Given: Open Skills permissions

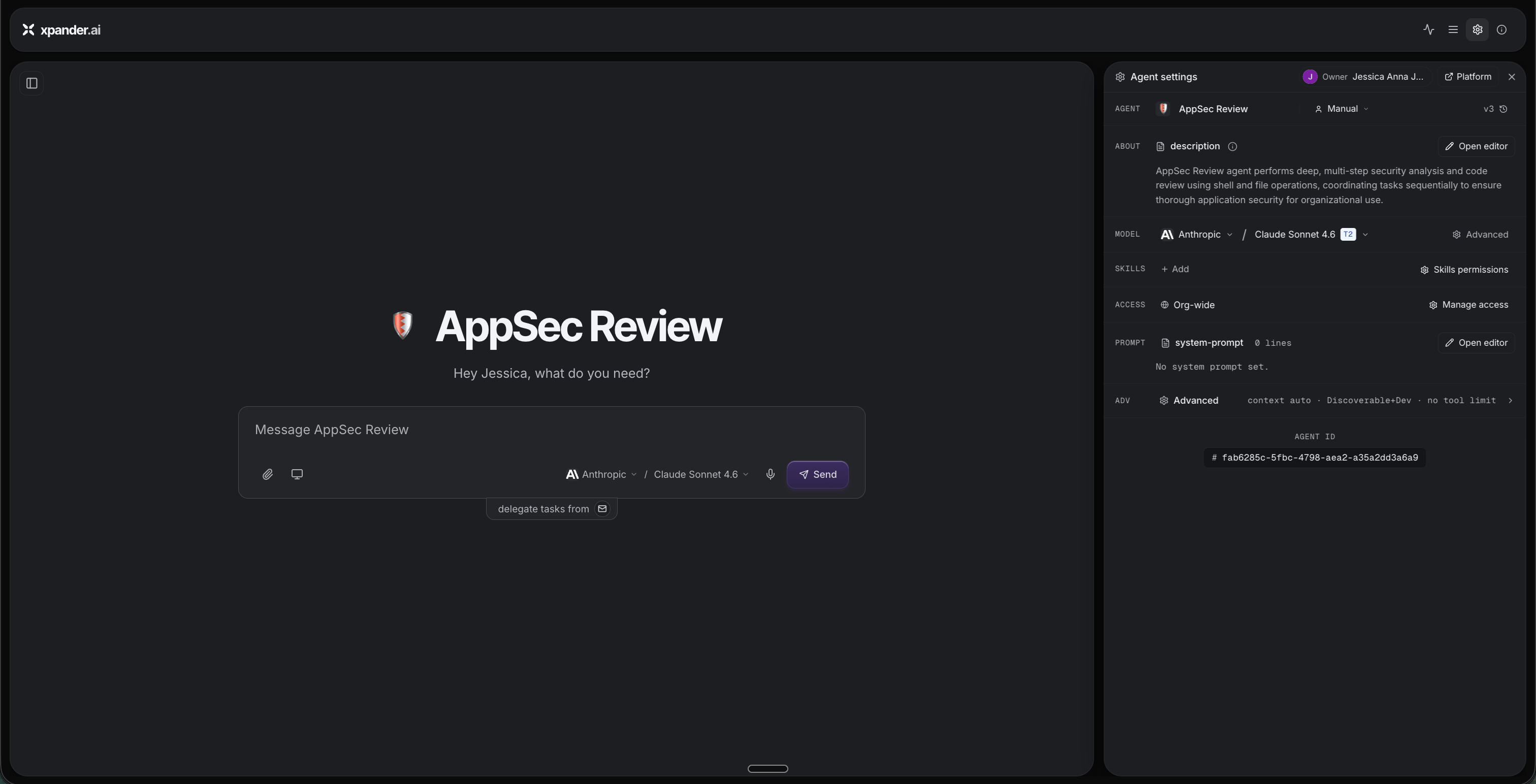Looking at the screenshot, I should click(x=1464, y=270).
